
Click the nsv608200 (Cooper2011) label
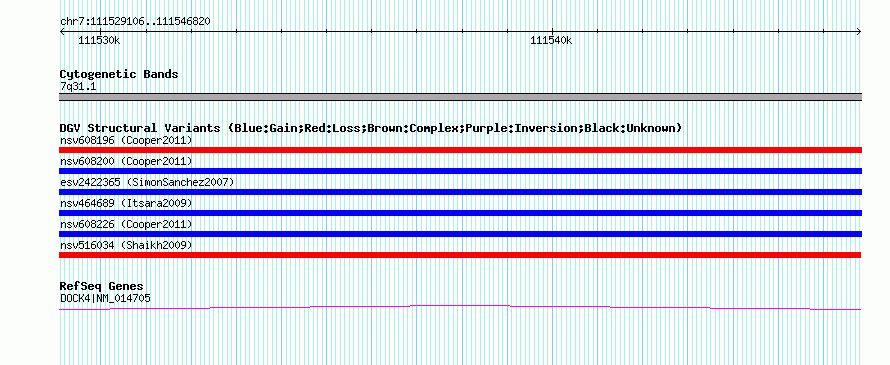point(126,161)
